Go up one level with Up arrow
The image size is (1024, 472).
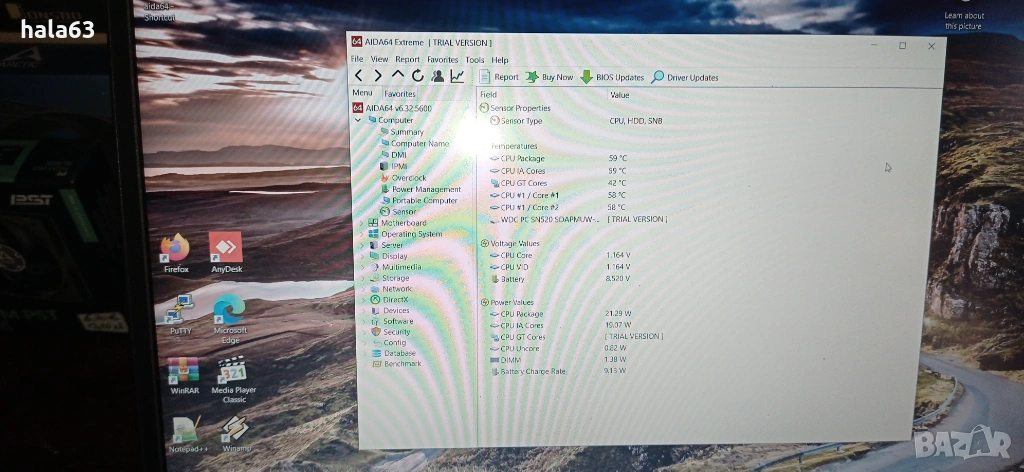(x=397, y=76)
